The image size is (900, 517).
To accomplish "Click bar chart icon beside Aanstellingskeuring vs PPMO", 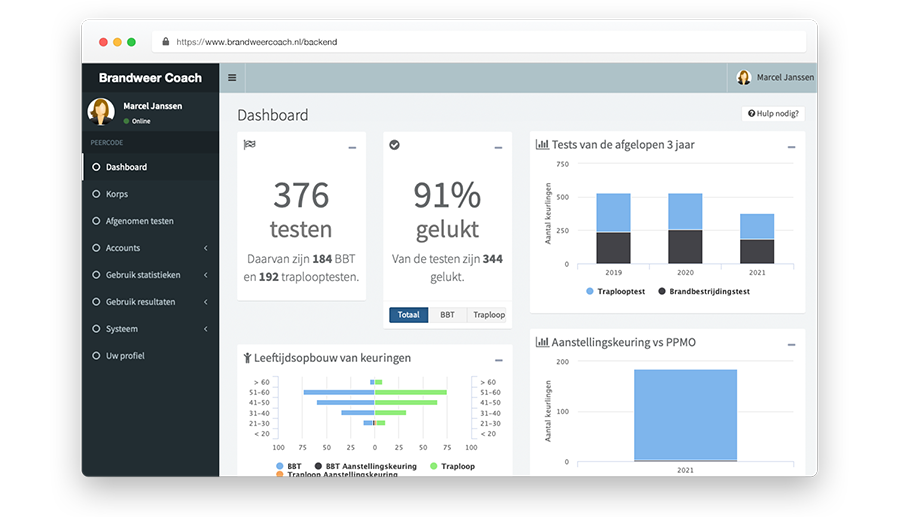I will click(x=542, y=342).
